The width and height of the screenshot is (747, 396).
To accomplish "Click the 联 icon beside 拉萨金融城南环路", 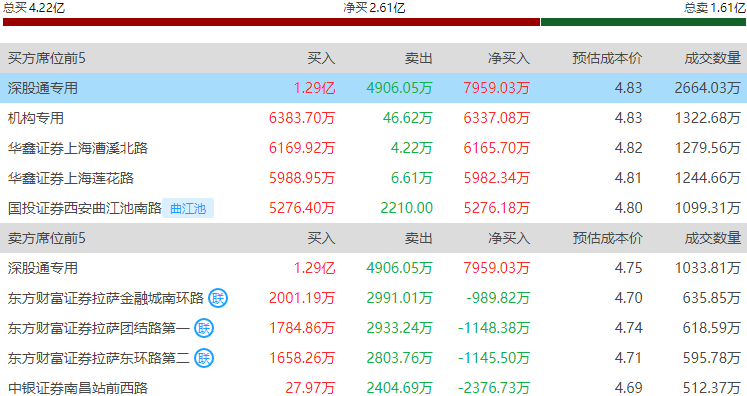I will coord(218,298).
